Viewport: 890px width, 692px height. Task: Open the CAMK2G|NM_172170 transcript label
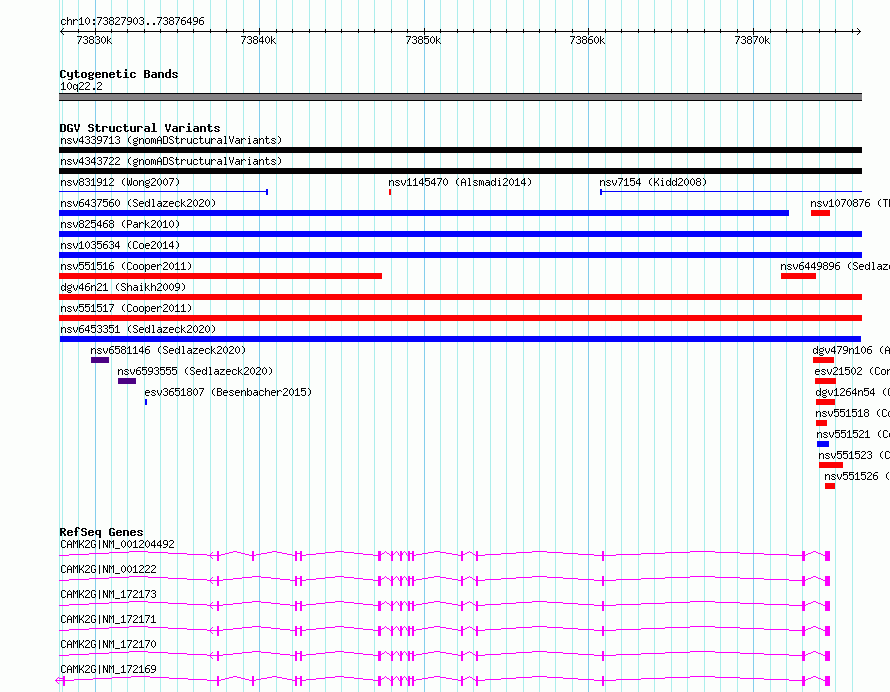(x=108, y=644)
